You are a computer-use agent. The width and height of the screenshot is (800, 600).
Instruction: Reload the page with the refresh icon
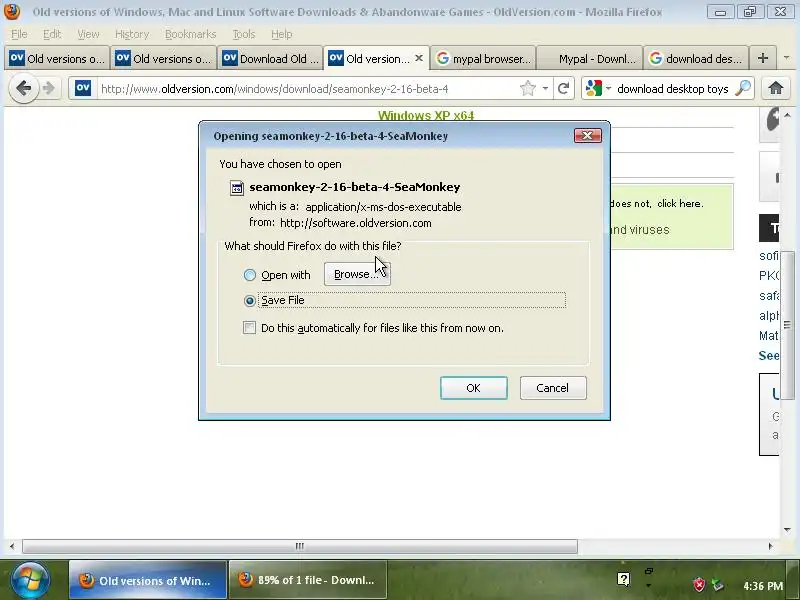pos(563,88)
